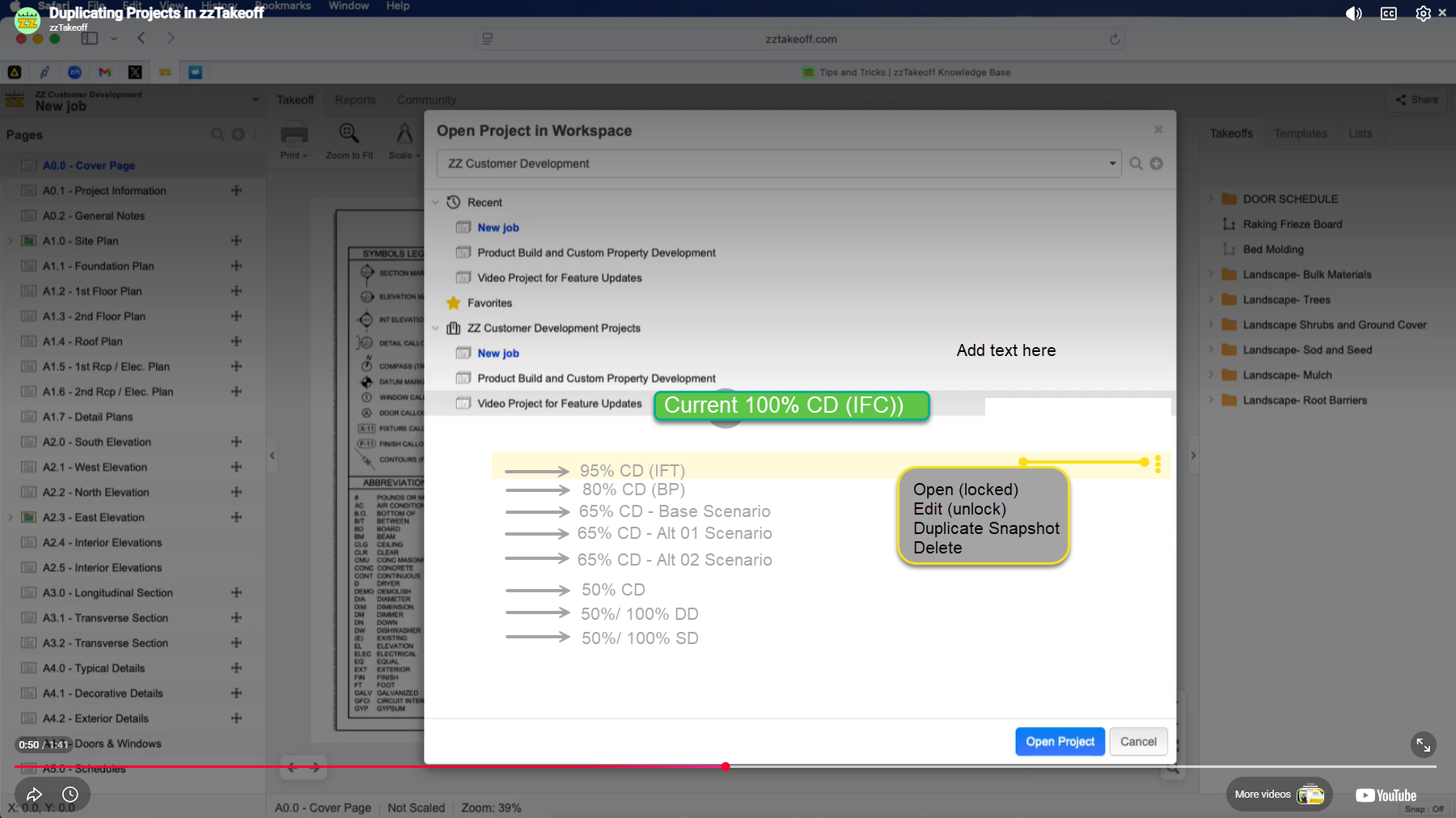Click the Open Project button
Viewport: 1456px width, 818px height.
tap(1060, 741)
